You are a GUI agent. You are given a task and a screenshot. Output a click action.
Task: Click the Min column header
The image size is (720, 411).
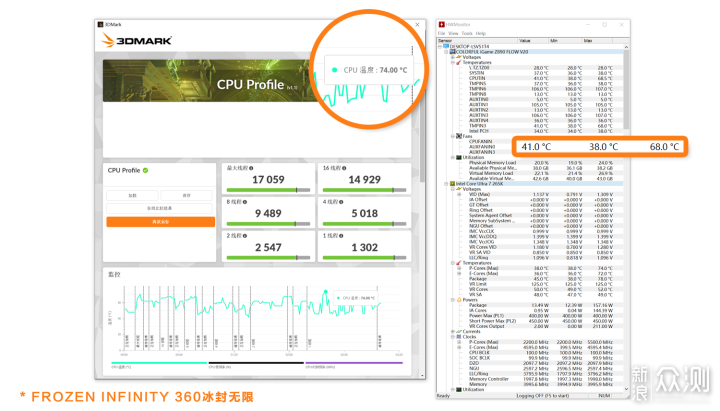pos(566,41)
